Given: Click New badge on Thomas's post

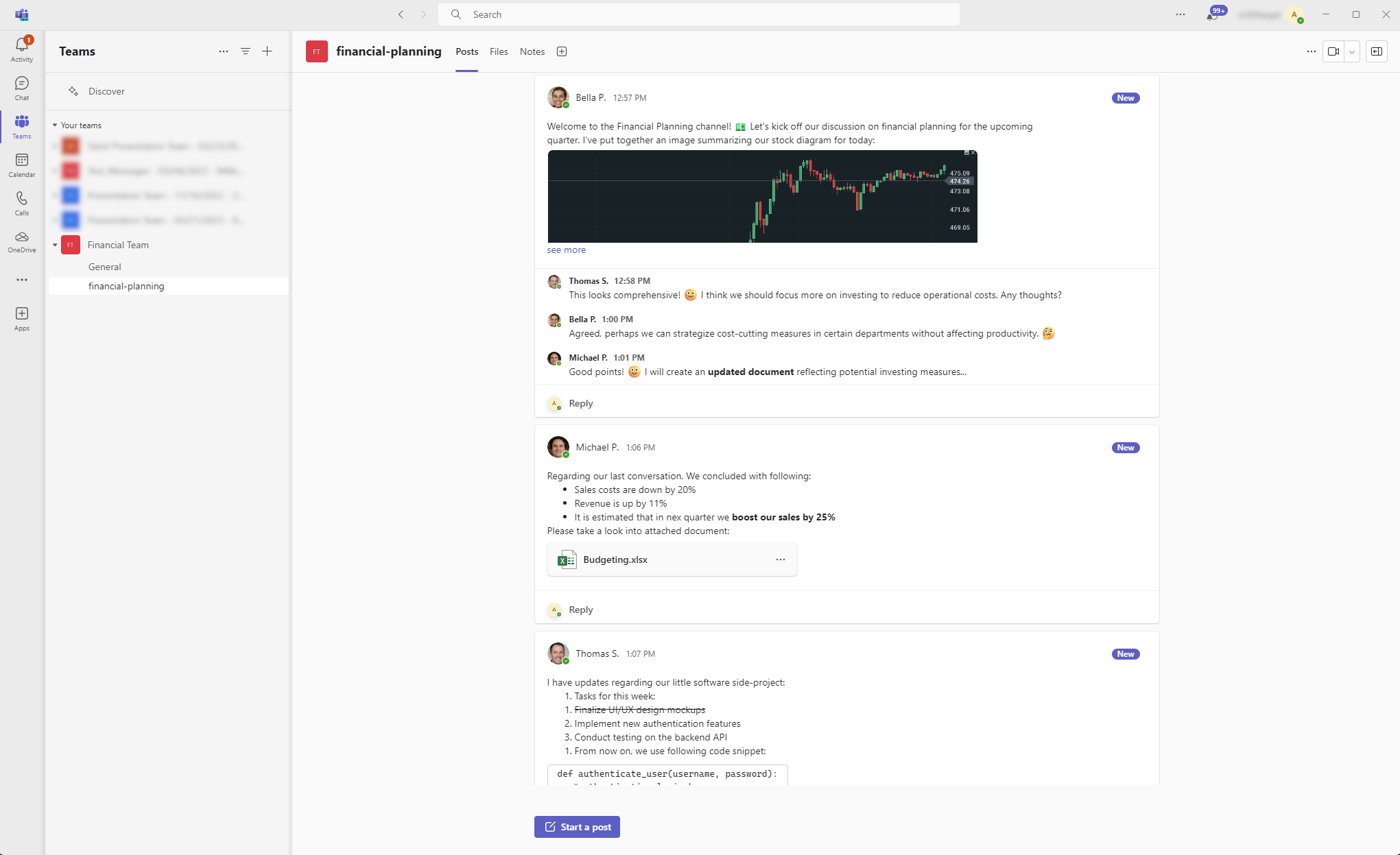Looking at the screenshot, I should pos(1126,654).
